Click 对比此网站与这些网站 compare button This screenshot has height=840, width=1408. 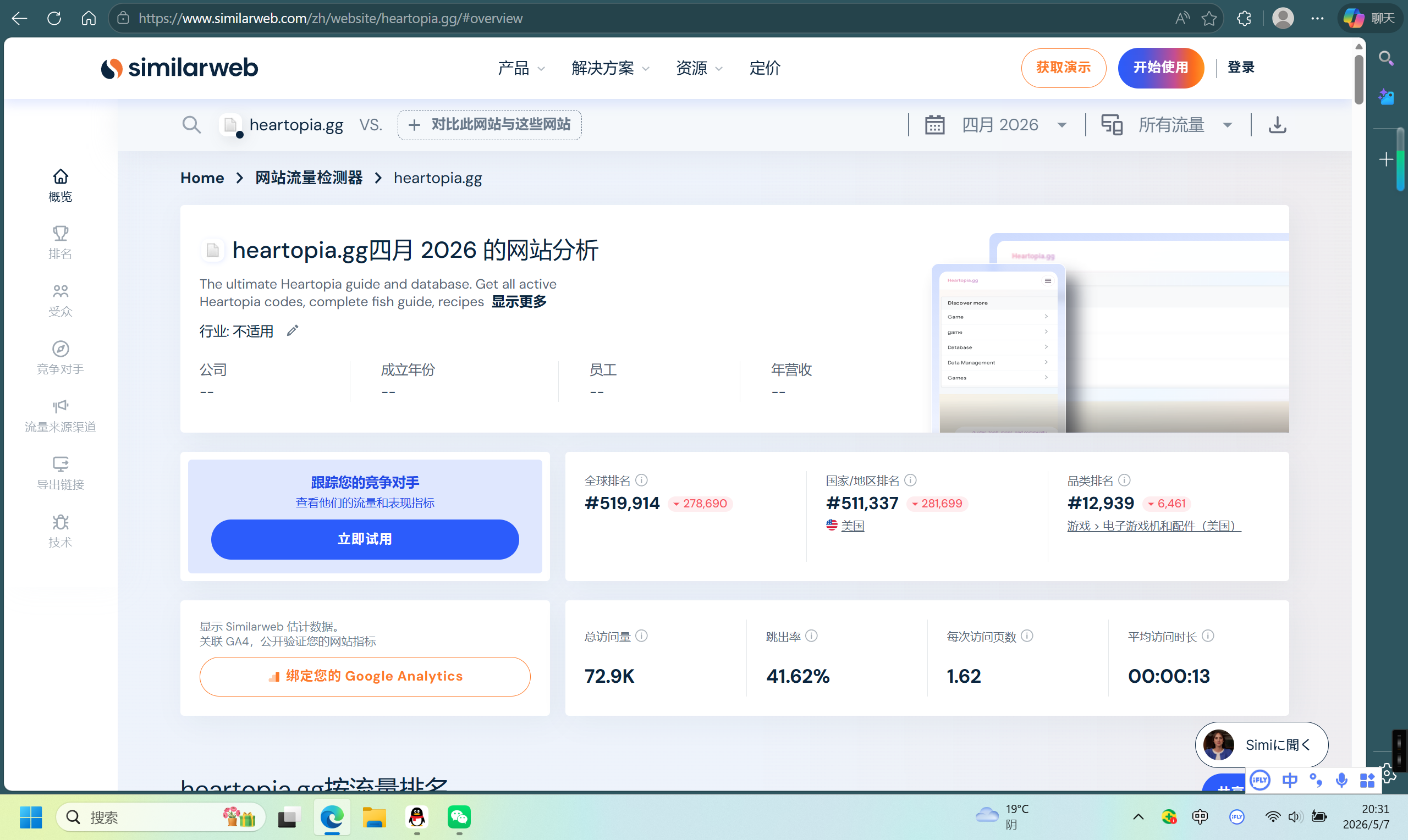(489, 125)
